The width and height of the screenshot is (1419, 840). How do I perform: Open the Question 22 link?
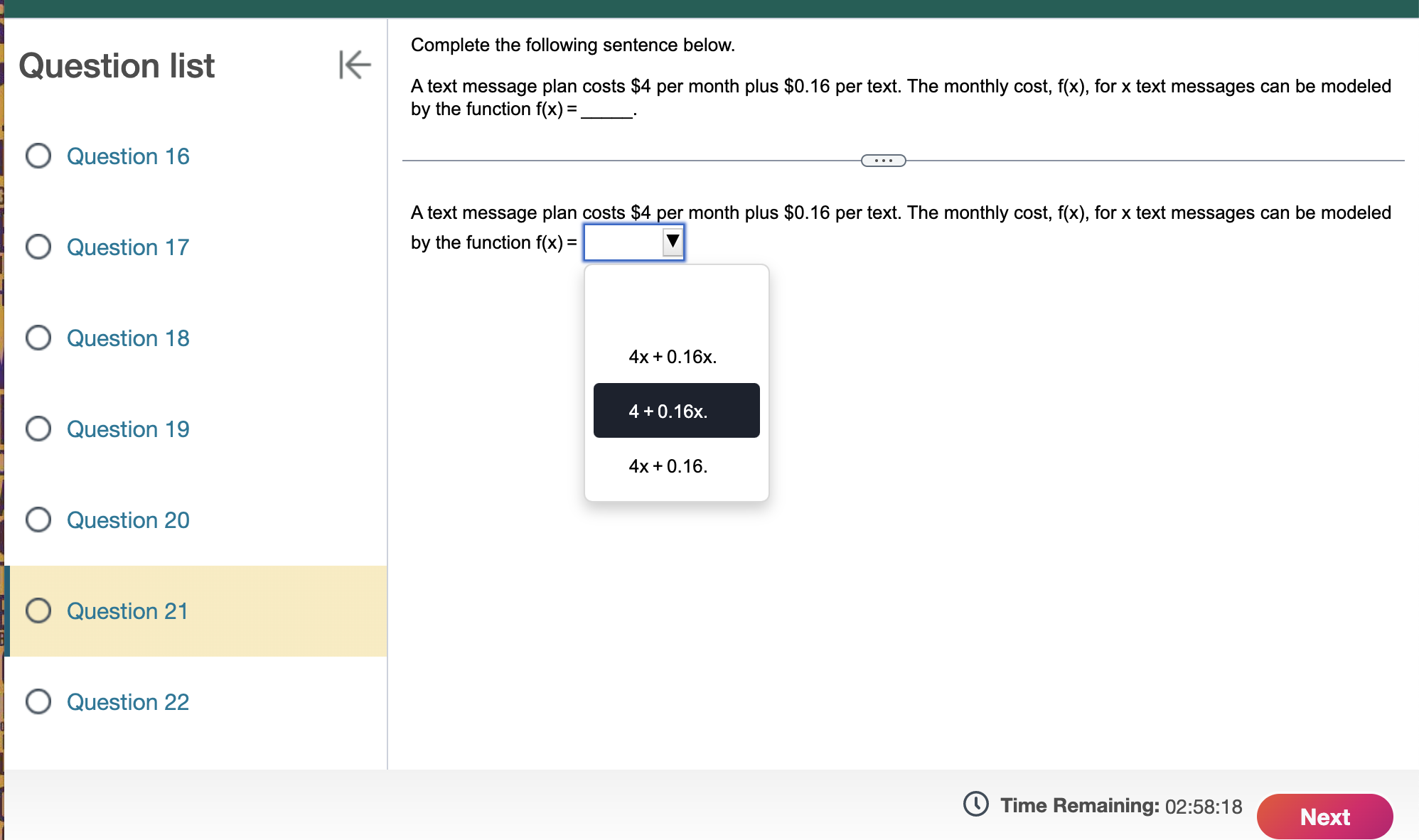coord(128,702)
